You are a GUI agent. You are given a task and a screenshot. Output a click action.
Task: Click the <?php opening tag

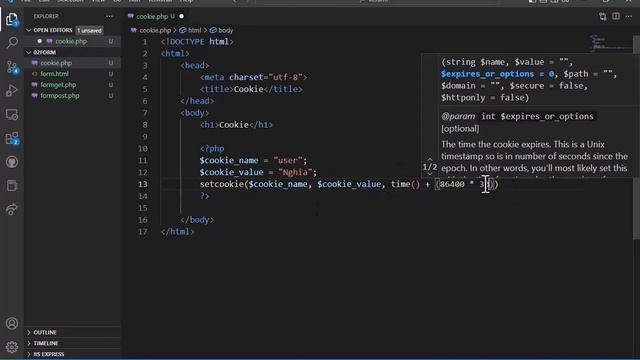[212, 149]
